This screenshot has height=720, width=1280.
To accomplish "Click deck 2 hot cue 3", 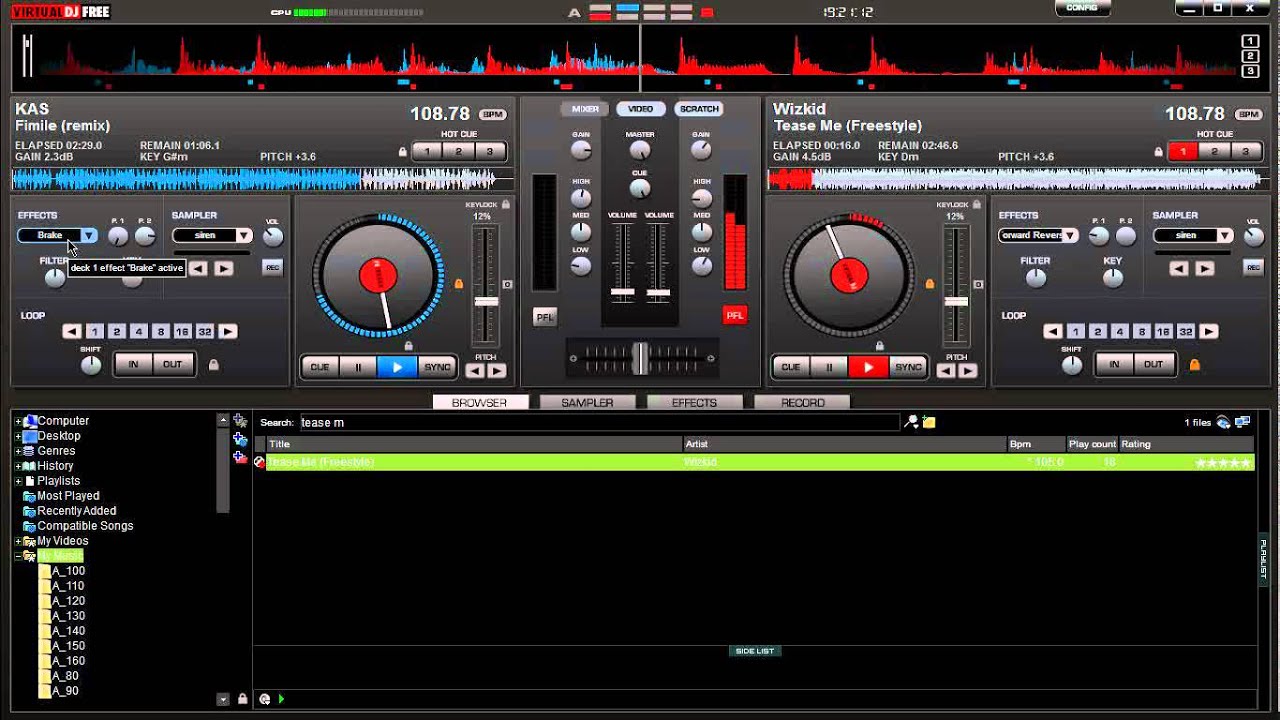I will (1245, 152).
